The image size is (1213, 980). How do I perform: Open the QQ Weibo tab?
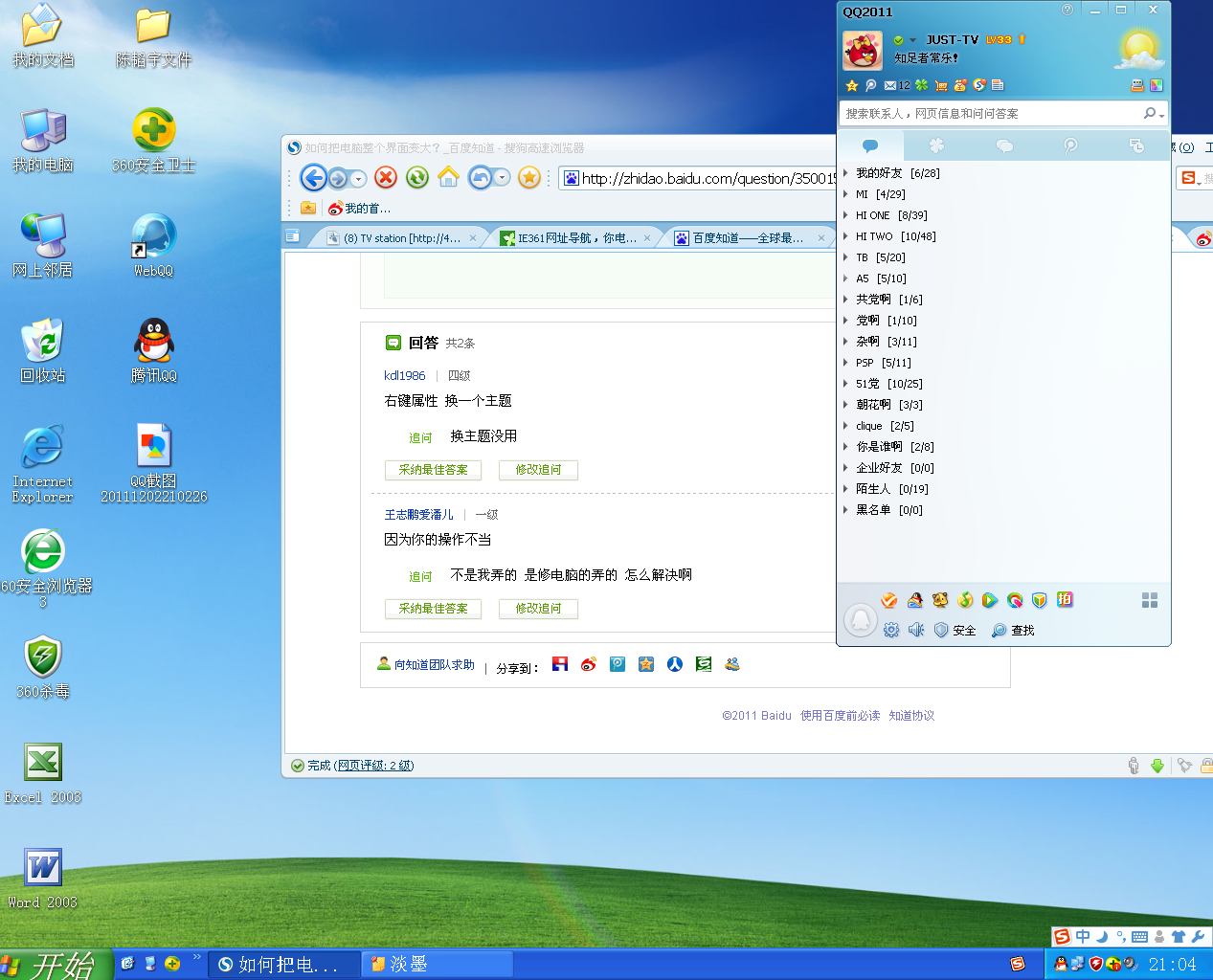(x=1070, y=145)
